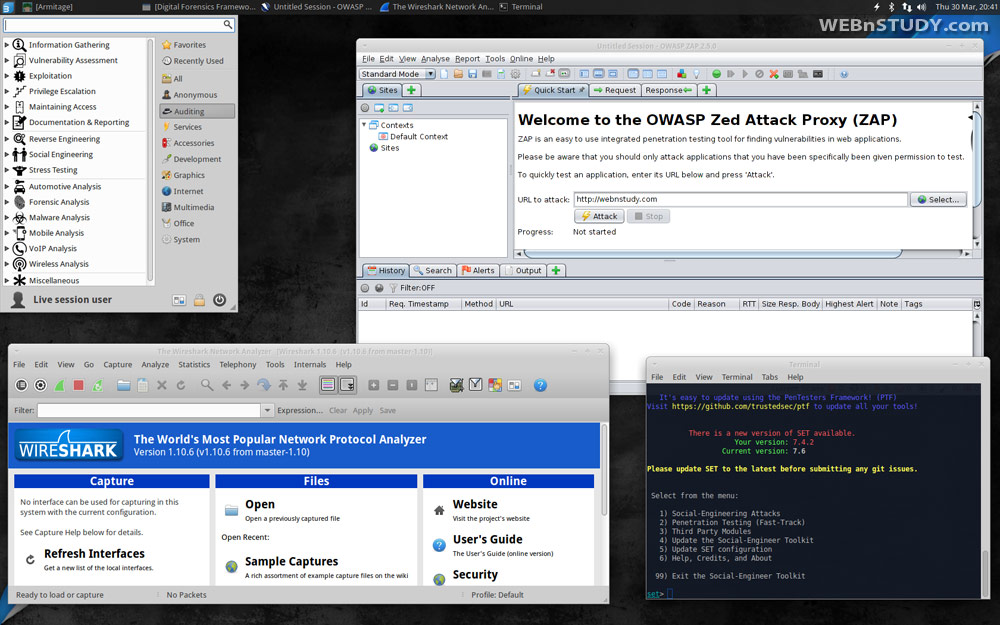1000x625 pixels.
Task: Start a capture with the green shark fin
Action: pos(59,385)
